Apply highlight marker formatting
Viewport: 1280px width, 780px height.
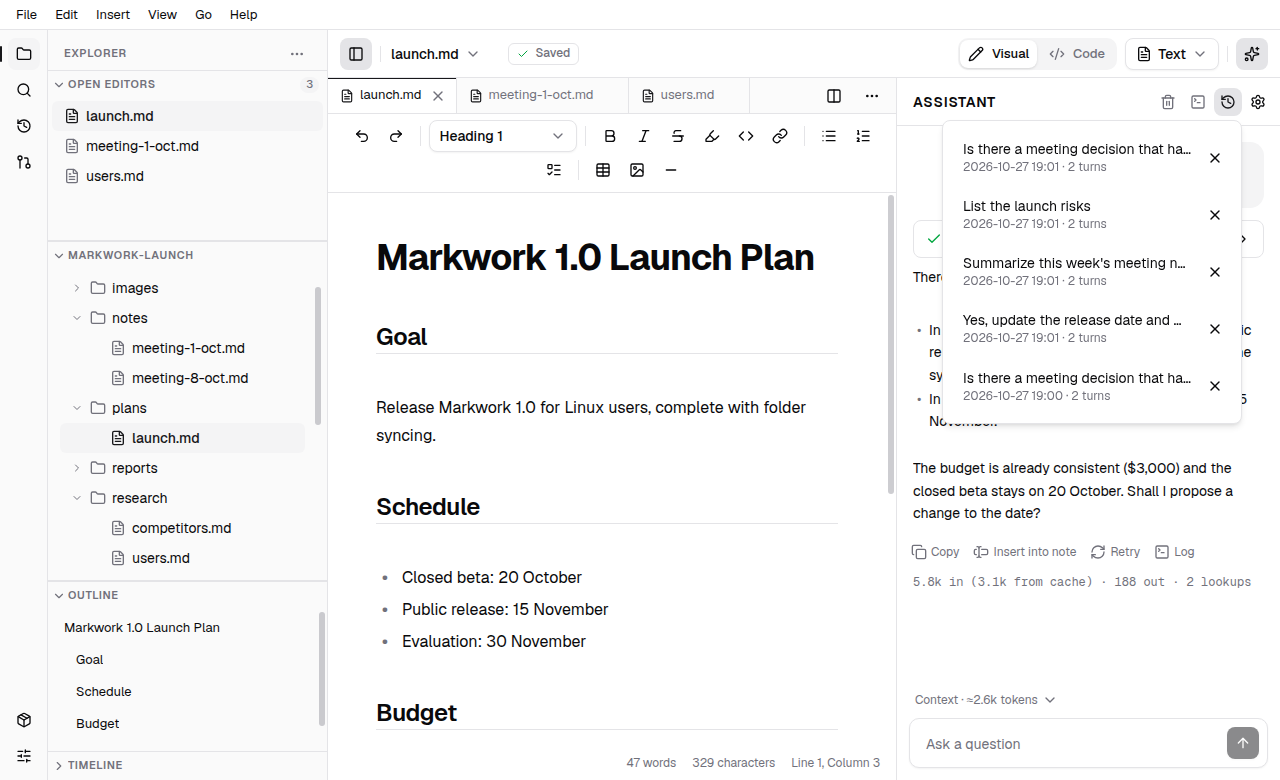(712, 136)
